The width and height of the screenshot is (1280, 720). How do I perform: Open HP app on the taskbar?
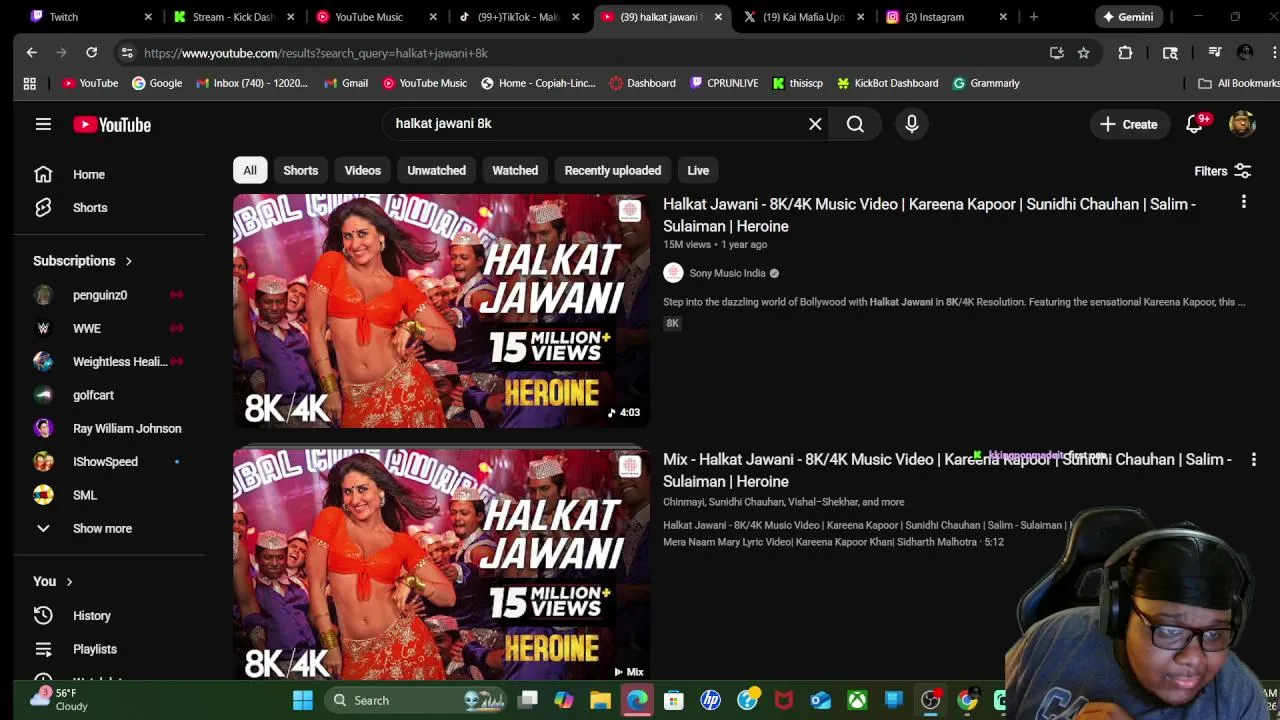(x=710, y=700)
